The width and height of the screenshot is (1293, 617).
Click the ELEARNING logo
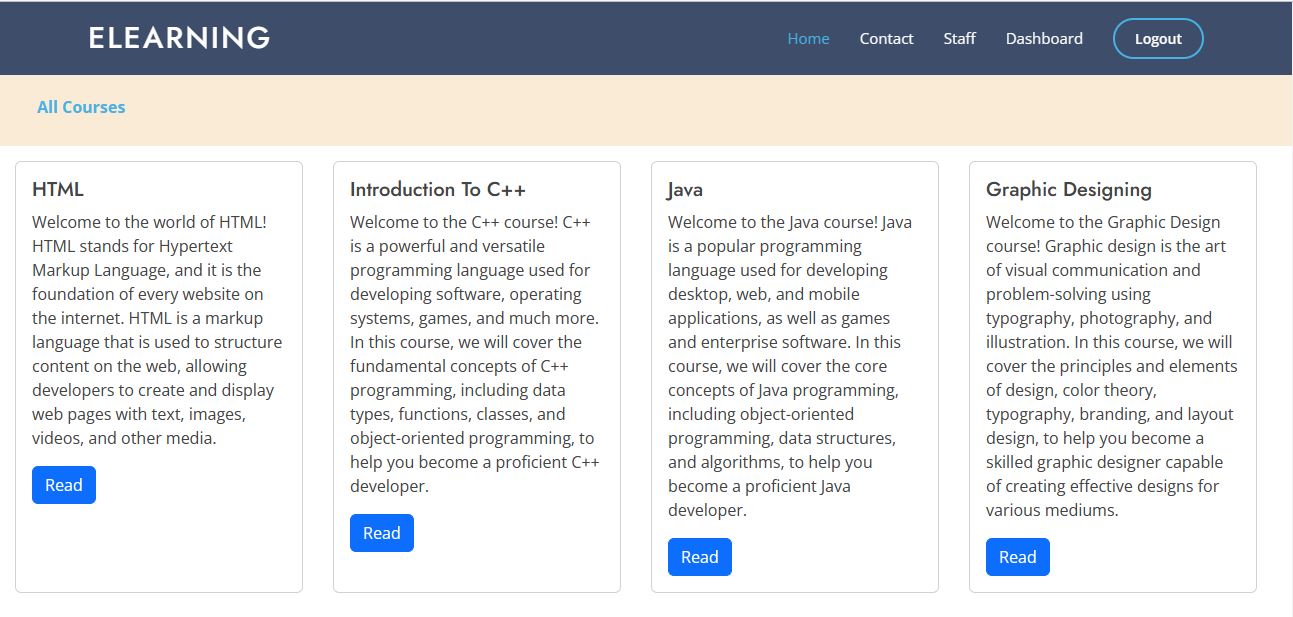click(178, 37)
